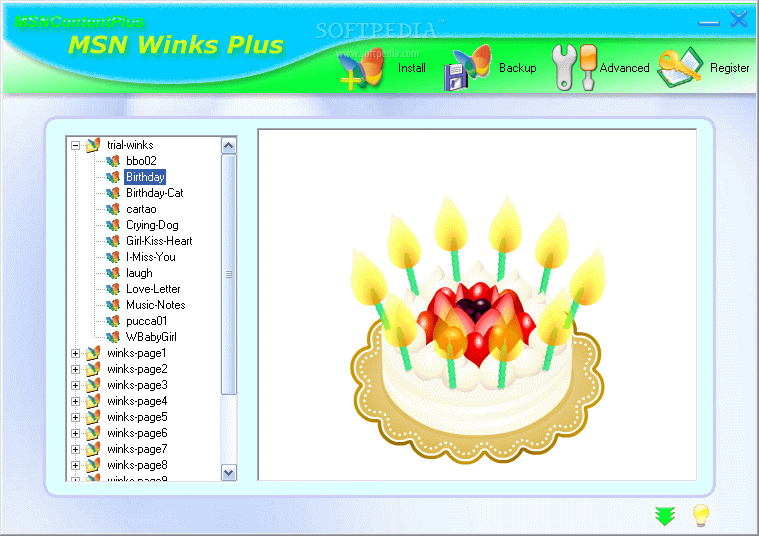The height and width of the screenshot is (536, 759).
Task: Click the Install butterfly icon
Action: 362,69
